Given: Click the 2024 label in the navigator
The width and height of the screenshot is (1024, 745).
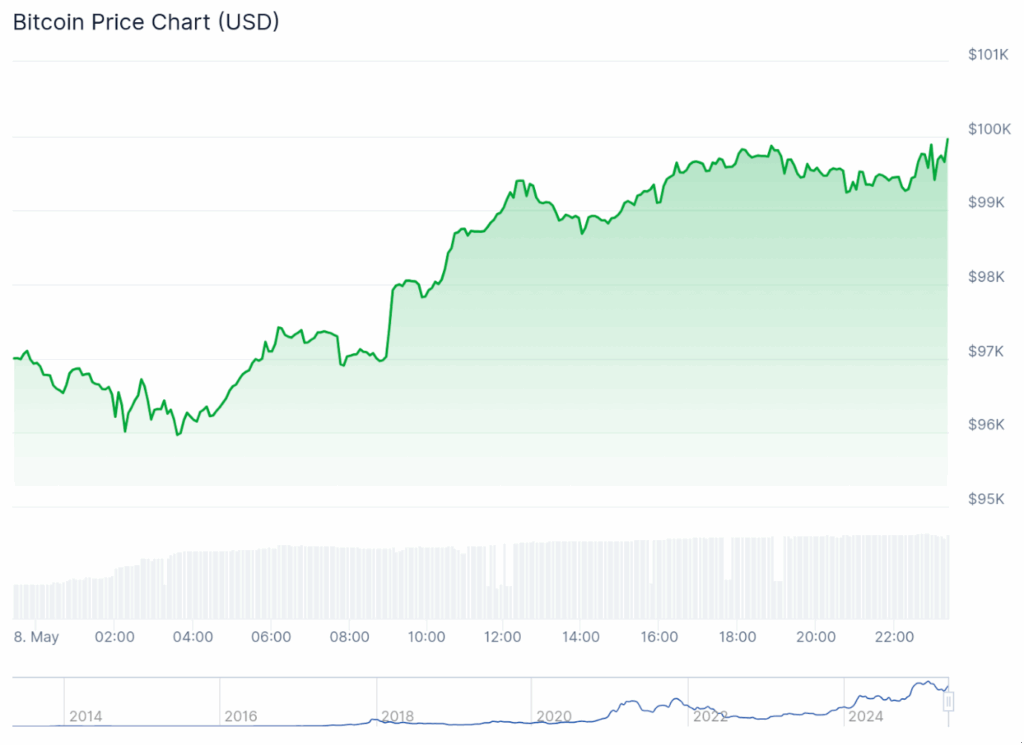Looking at the screenshot, I should pyautogui.click(x=864, y=716).
